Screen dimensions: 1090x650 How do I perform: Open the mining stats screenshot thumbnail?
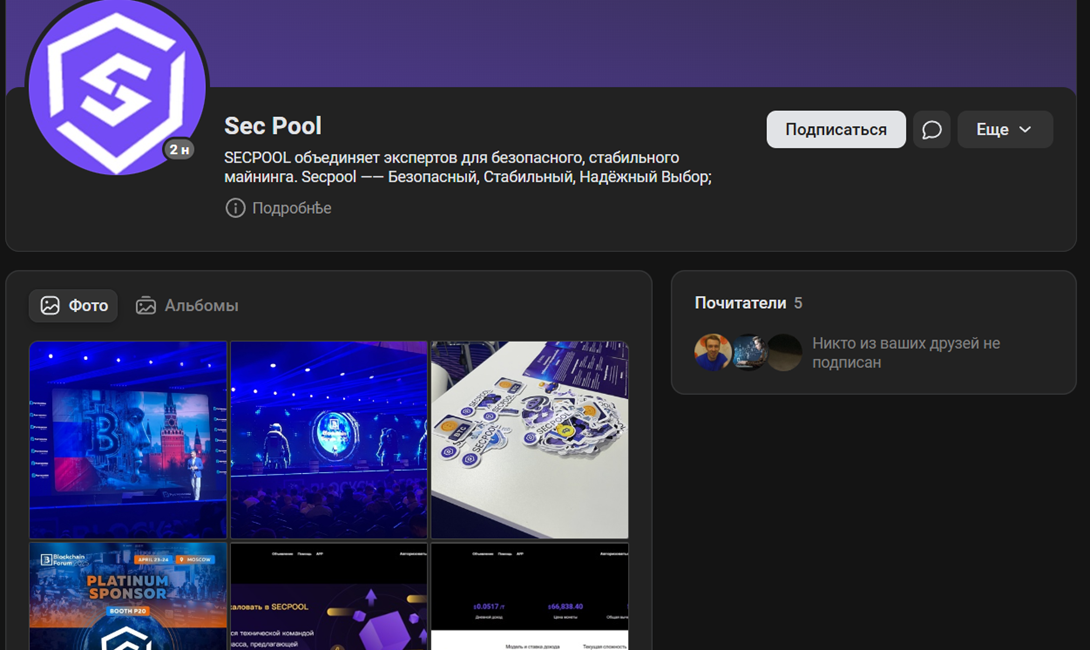529,597
